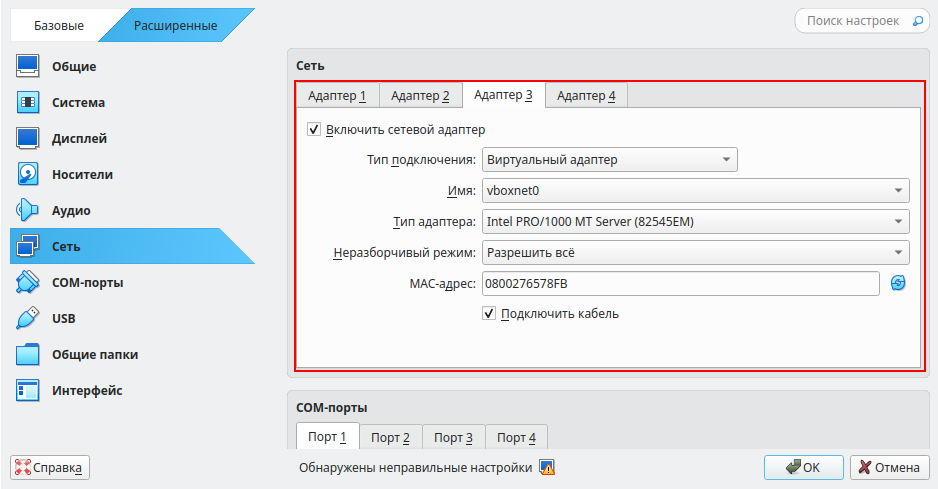Click into the MAC-адрес input field
The image size is (938, 489).
[680, 284]
